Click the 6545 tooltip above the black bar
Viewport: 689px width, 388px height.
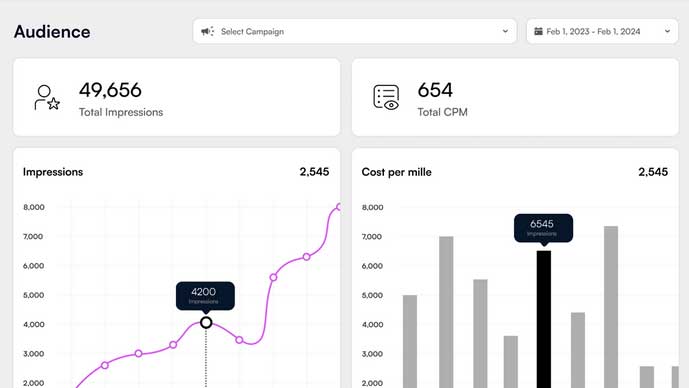tap(544, 228)
